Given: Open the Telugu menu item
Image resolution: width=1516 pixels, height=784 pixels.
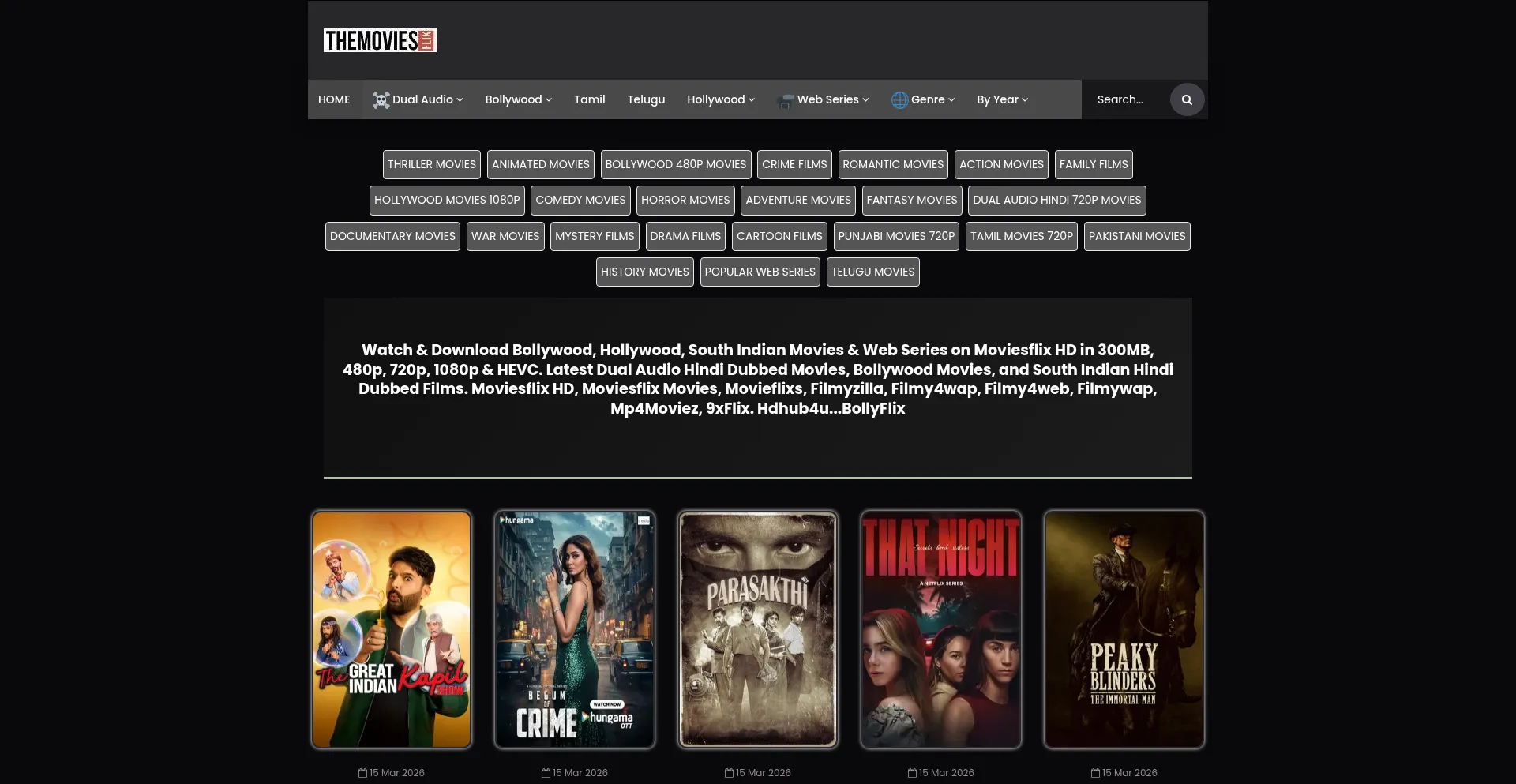Looking at the screenshot, I should click(646, 99).
